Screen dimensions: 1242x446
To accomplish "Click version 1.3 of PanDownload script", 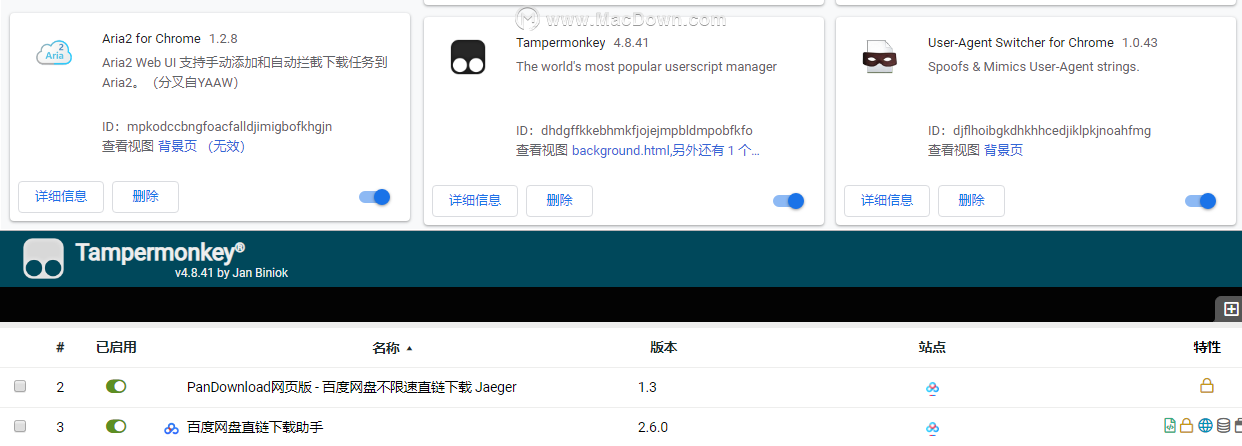I will tap(647, 387).
